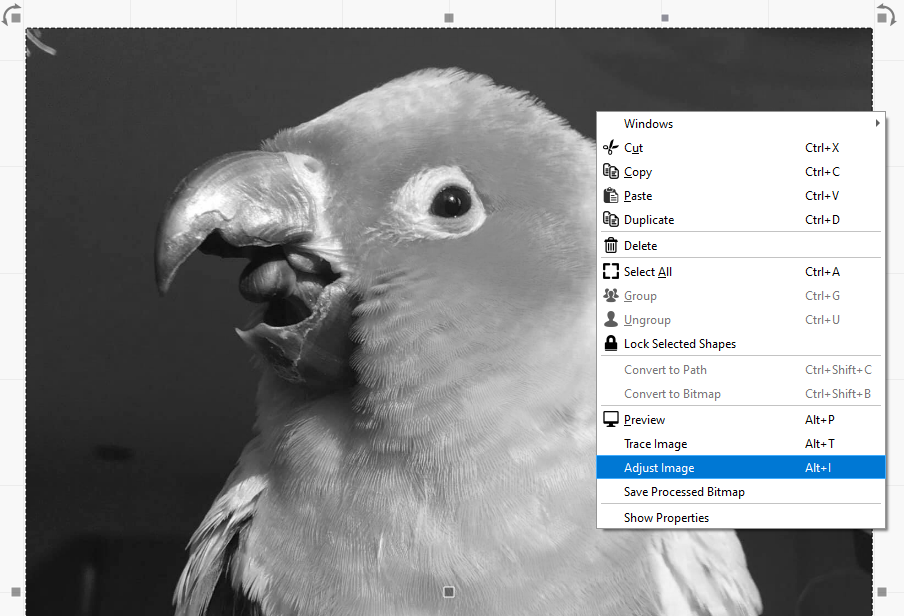Select Trace Image menu entry
Screen dimensions: 904x616
click(x=655, y=444)
